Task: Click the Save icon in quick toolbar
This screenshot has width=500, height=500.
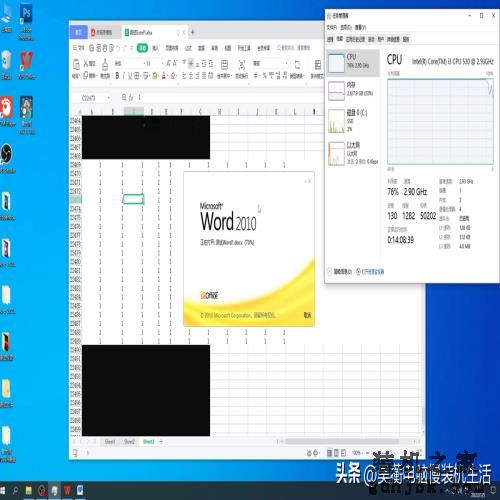Action: click(x=92, y=48)
